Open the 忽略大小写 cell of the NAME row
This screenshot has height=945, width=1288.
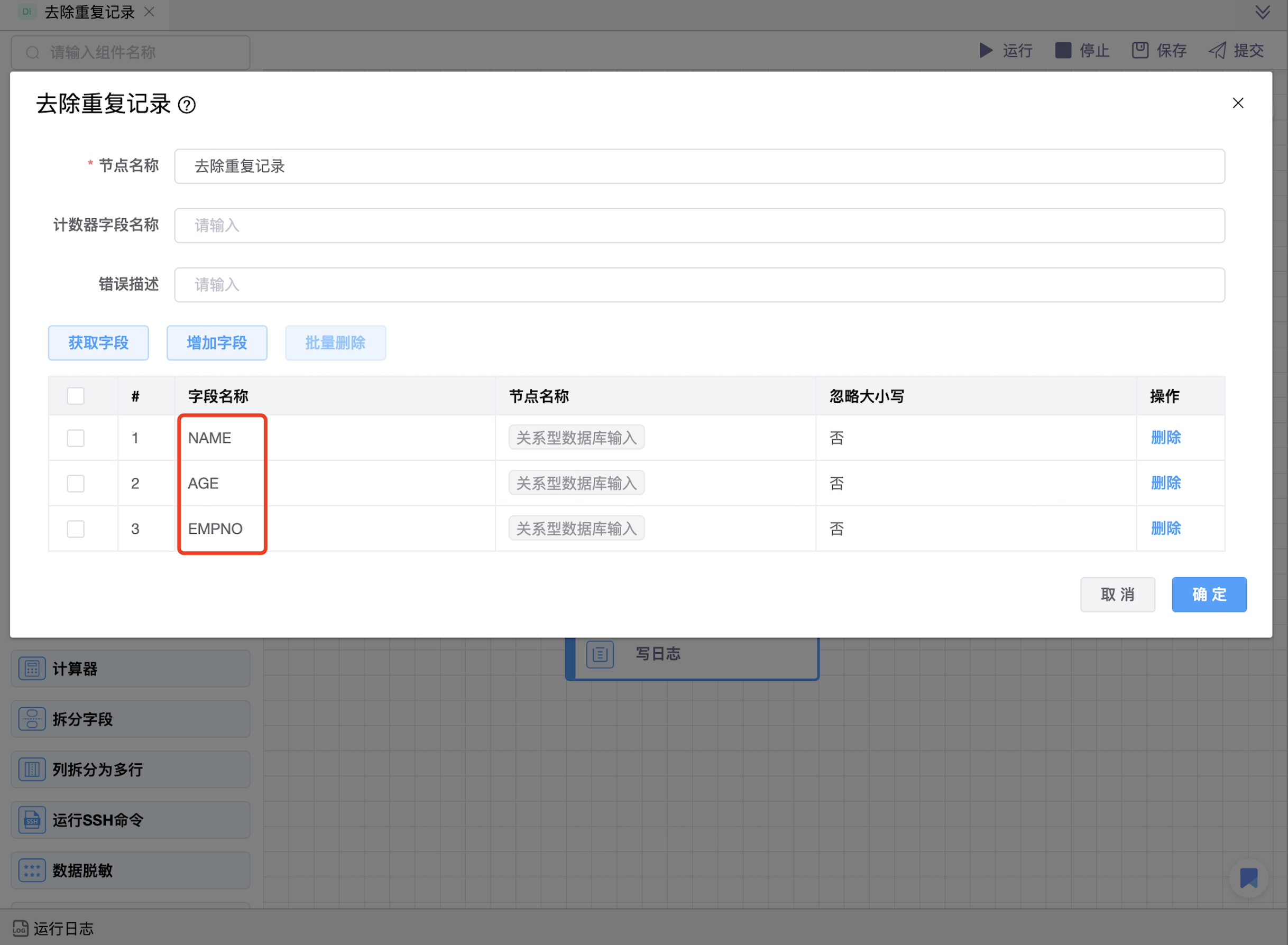point(836,438)
